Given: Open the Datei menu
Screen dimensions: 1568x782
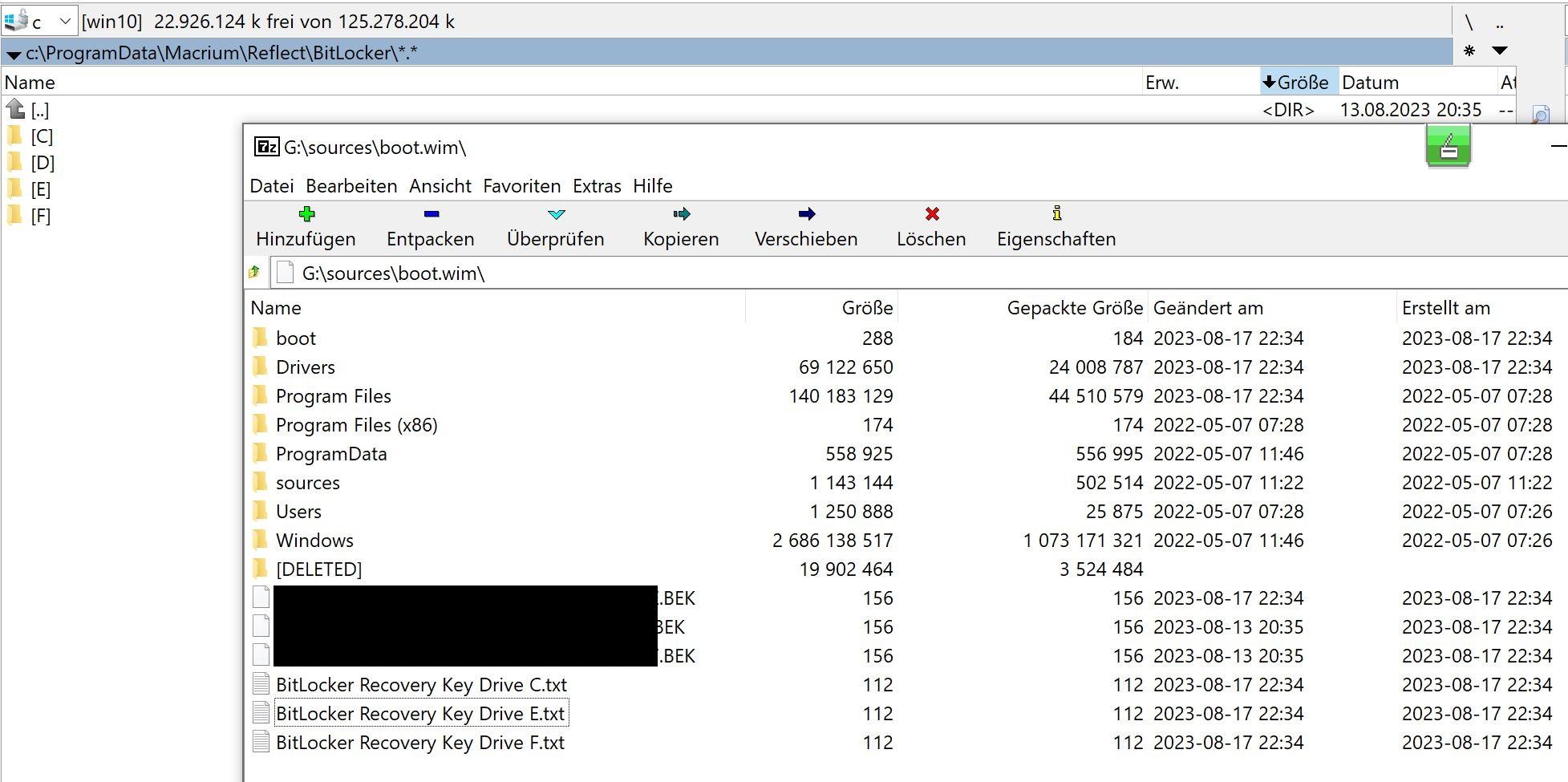Looking at the screenshot, I should click(272, 186).
